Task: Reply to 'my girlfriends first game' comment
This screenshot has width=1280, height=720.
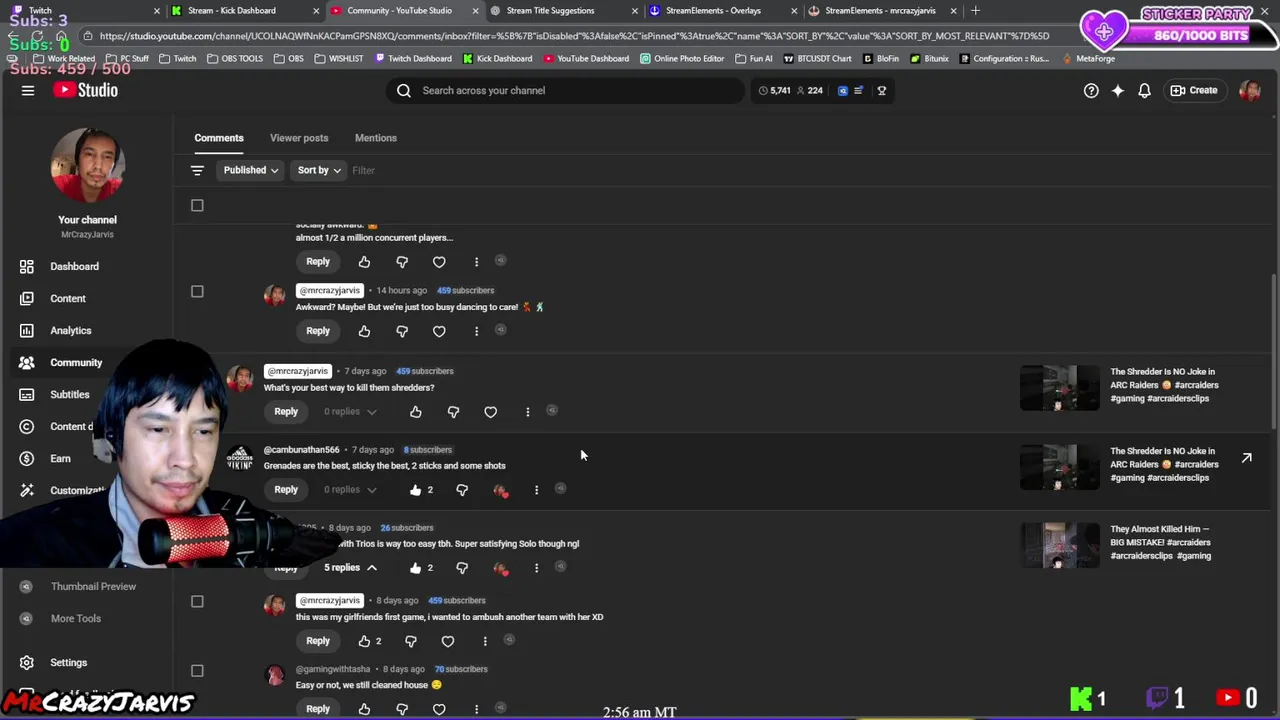Action: pyautogui.click(x=318, y=641)
